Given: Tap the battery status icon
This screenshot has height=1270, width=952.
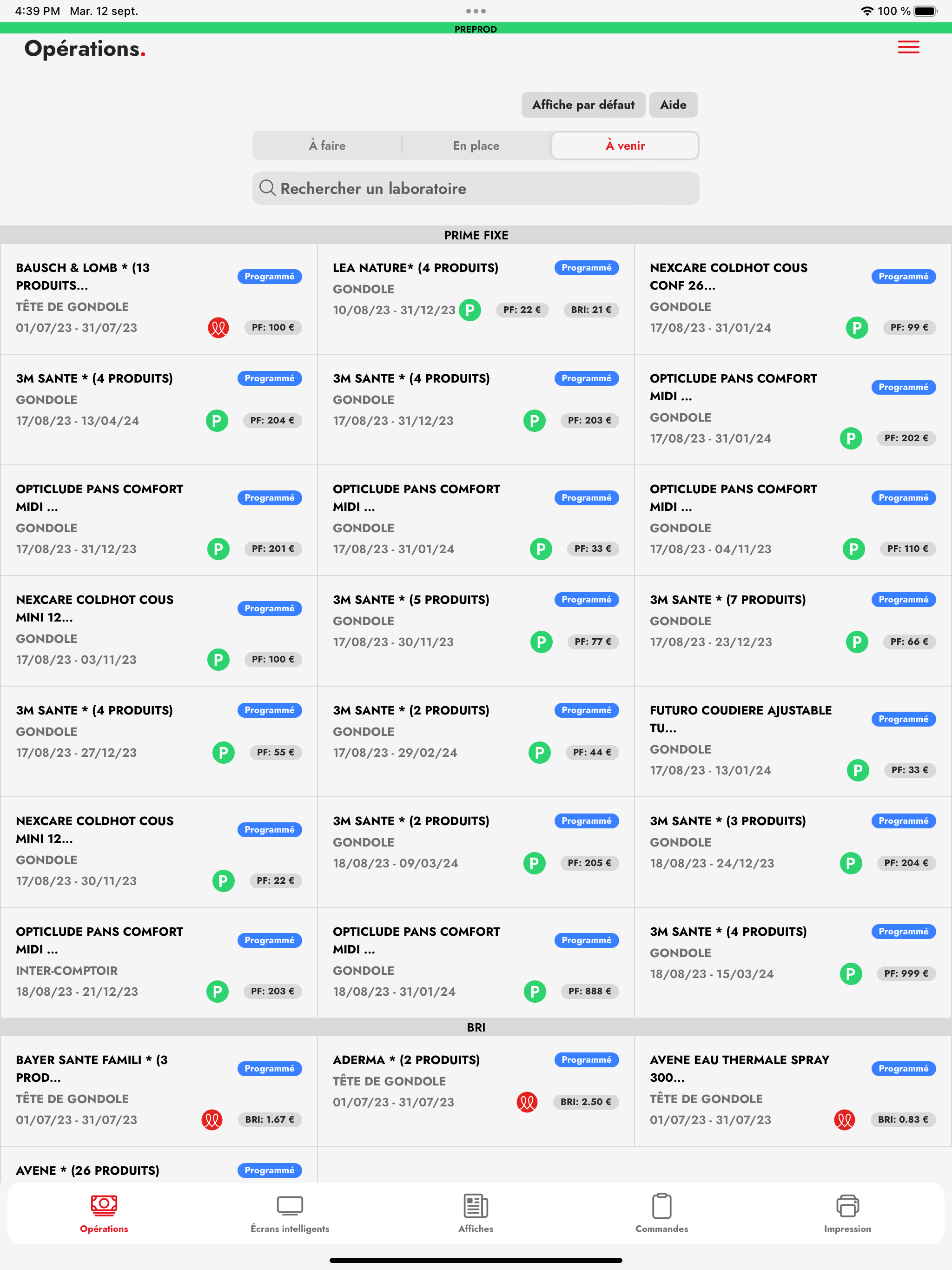Looking at the screenshot, I should pos(925,11).
